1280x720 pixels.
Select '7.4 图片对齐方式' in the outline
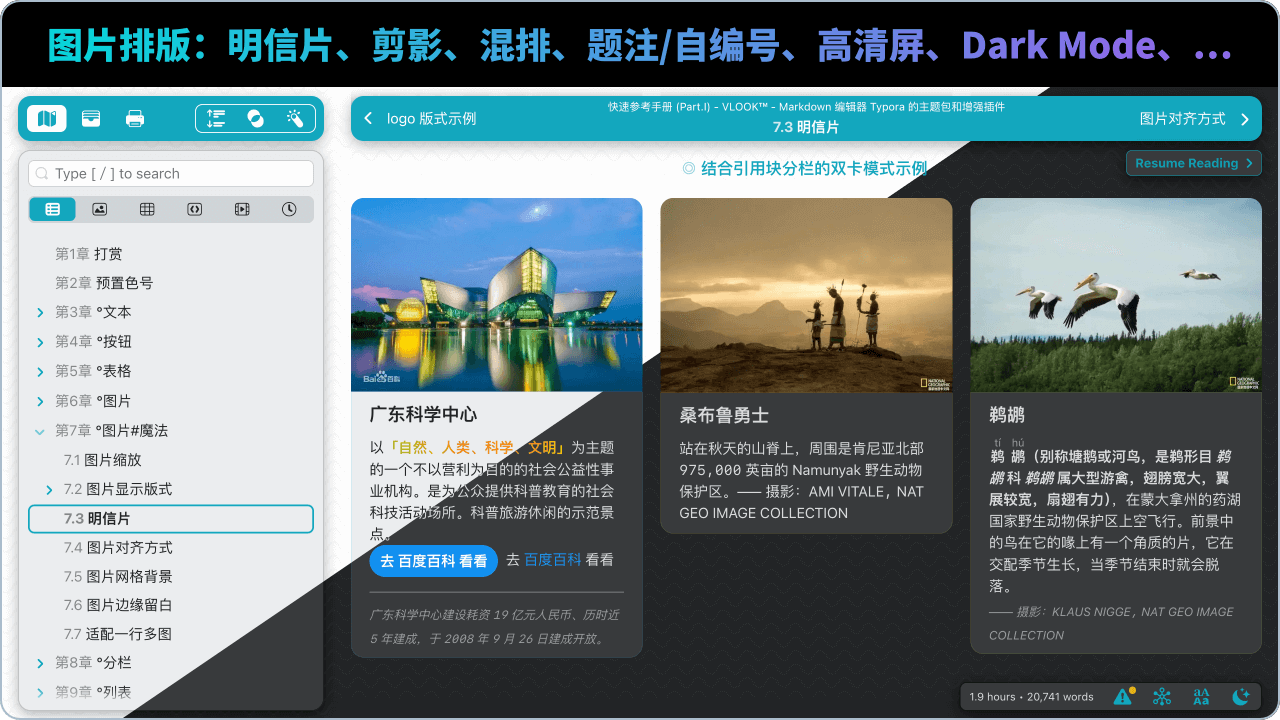pos(118,548)
